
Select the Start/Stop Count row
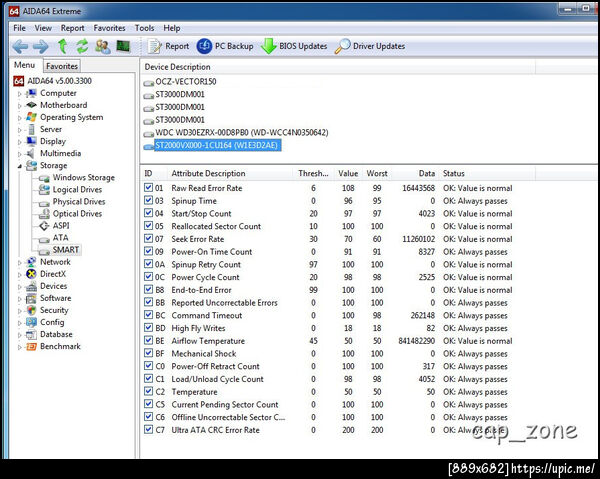(x=329, y=213)
